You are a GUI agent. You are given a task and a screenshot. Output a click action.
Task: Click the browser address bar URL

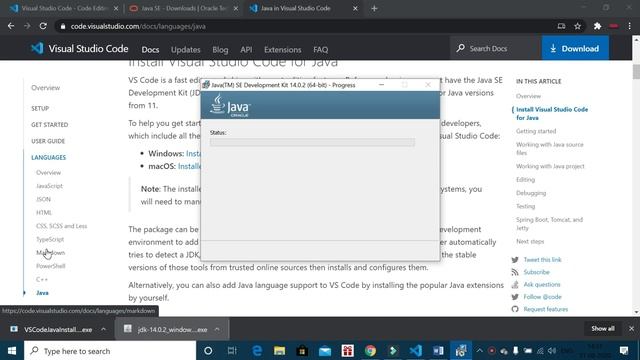click(x=138, y=26)
